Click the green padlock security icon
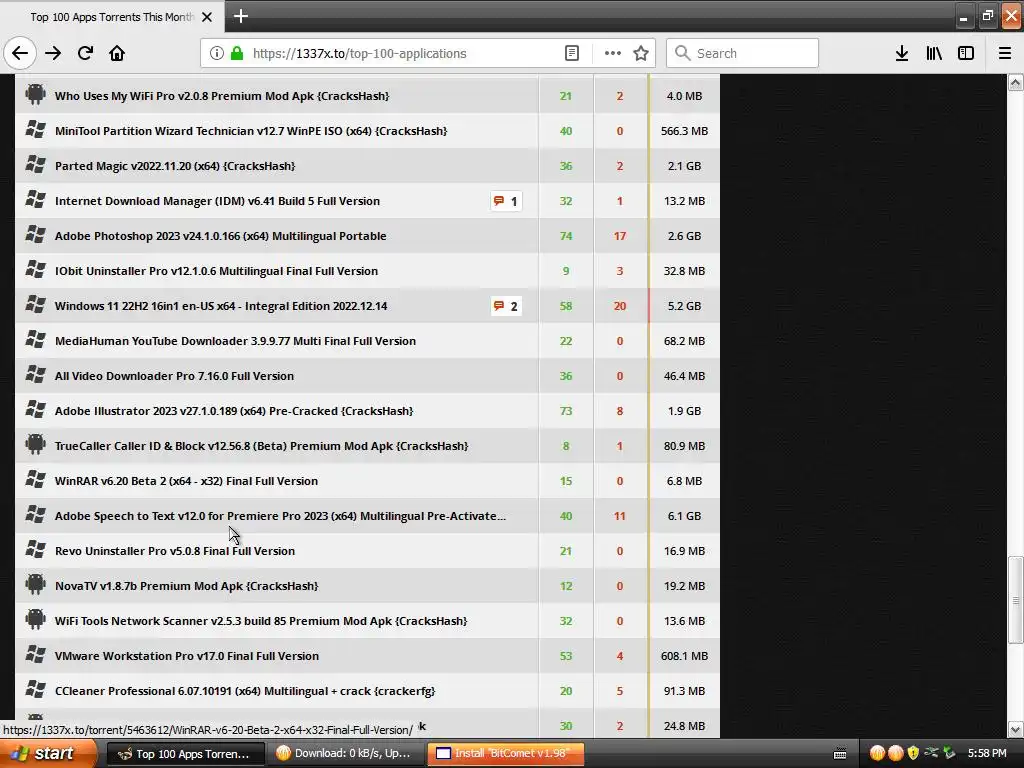 coord(237,53)
